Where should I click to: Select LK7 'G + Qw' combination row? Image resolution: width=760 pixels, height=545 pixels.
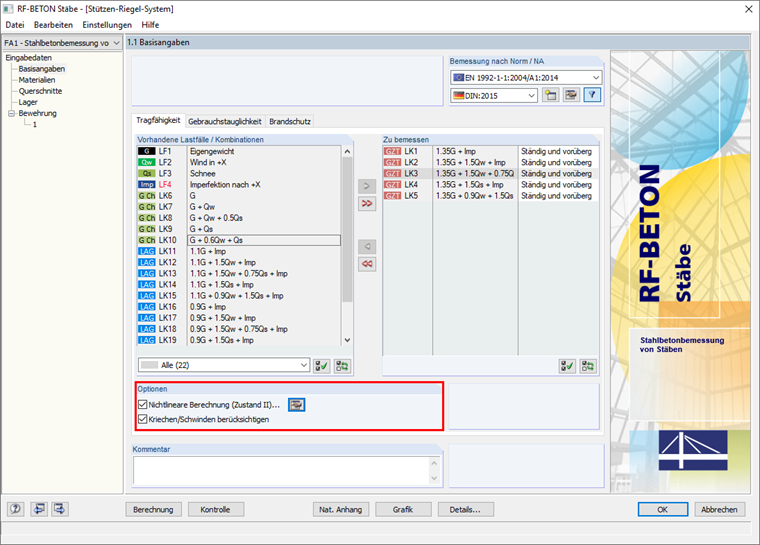(239, 207)
